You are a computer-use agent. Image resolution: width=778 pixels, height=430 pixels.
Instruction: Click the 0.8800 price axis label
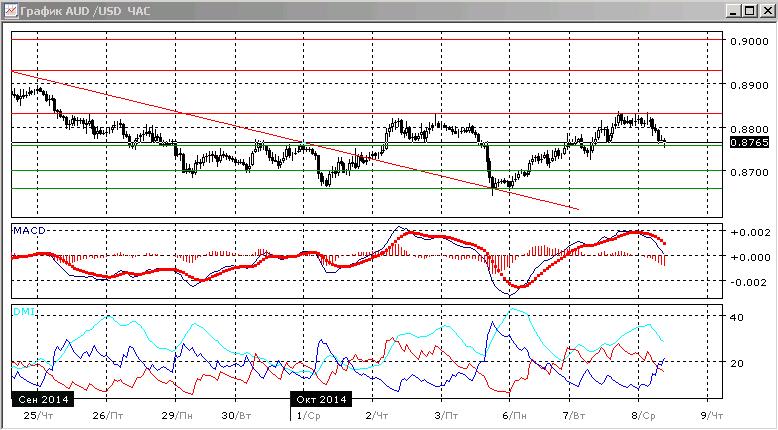coord(749,128)
